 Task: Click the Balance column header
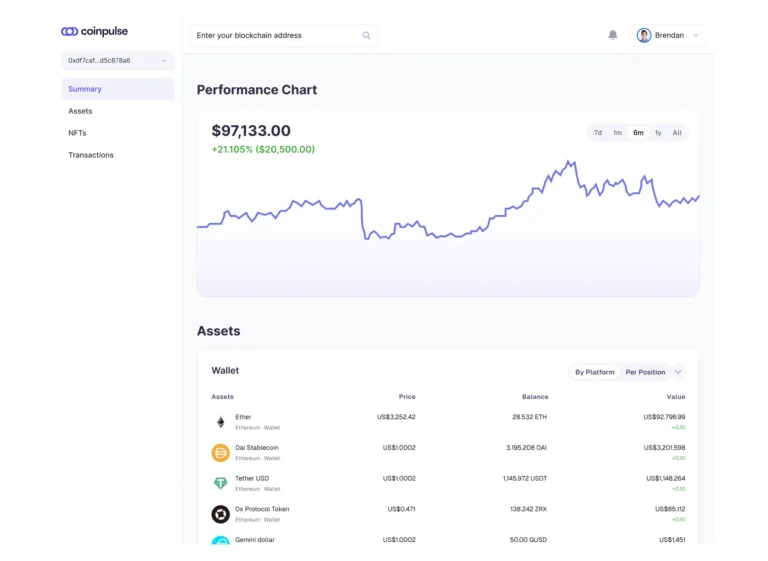[x=535, y=397]
